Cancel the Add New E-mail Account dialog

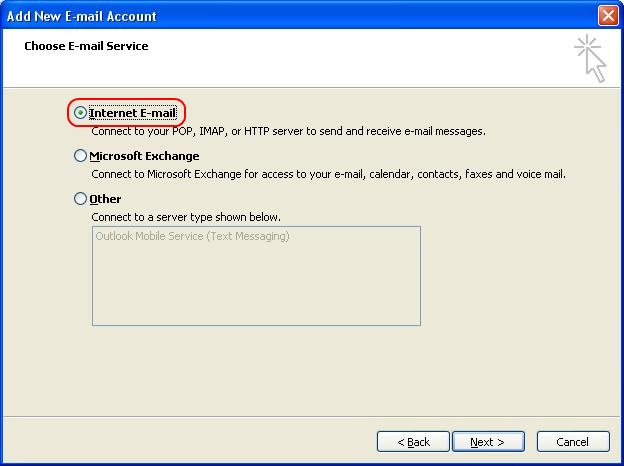[x=573, y=442]
